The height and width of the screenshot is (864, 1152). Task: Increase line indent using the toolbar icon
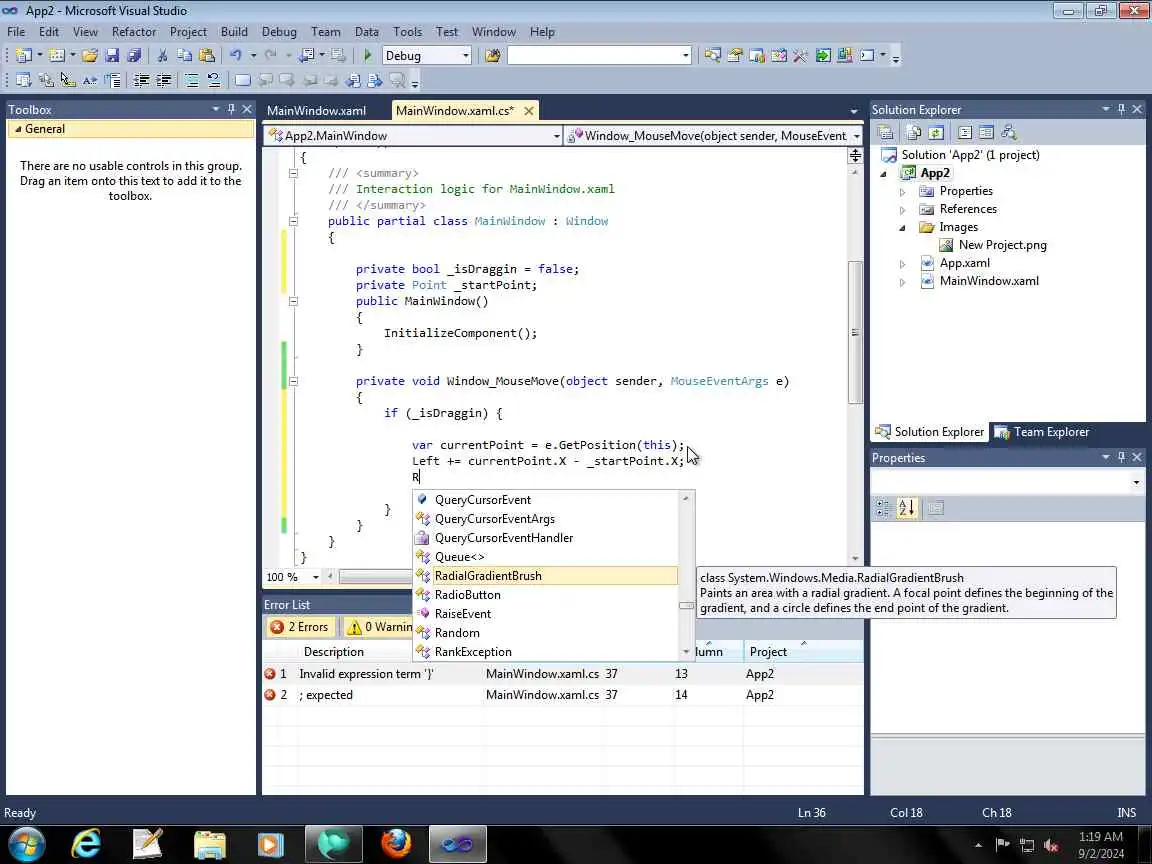pyautogui.click(x=164, y=80)
